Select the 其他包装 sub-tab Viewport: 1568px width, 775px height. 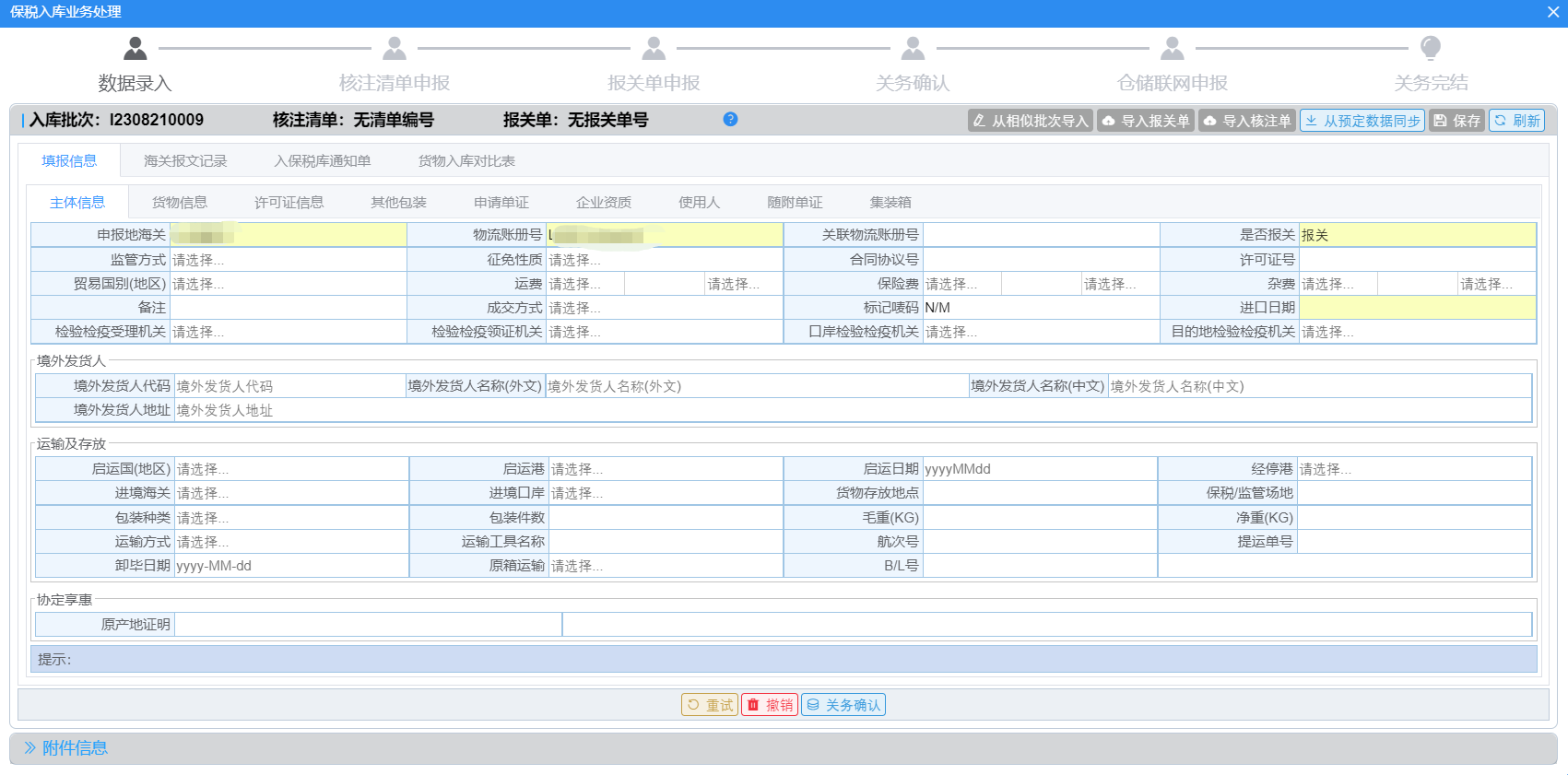[398, 202]
